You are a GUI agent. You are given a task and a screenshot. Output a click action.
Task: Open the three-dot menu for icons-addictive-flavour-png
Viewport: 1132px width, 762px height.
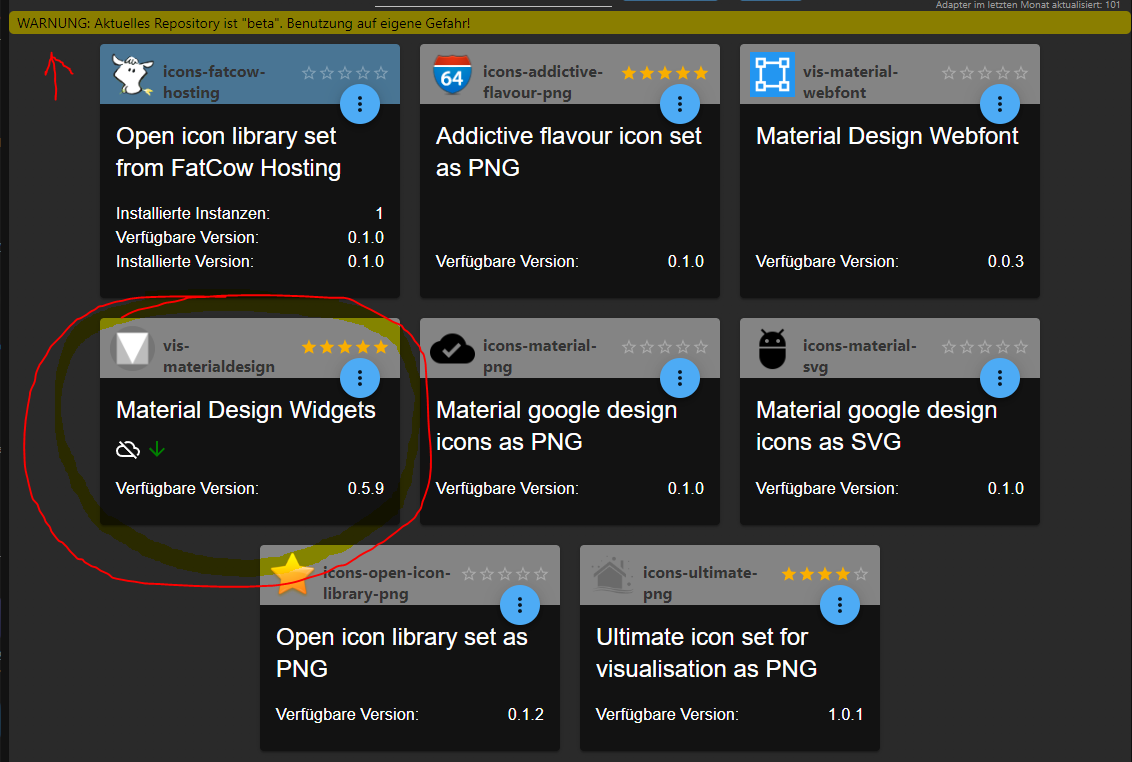(680, 104)
